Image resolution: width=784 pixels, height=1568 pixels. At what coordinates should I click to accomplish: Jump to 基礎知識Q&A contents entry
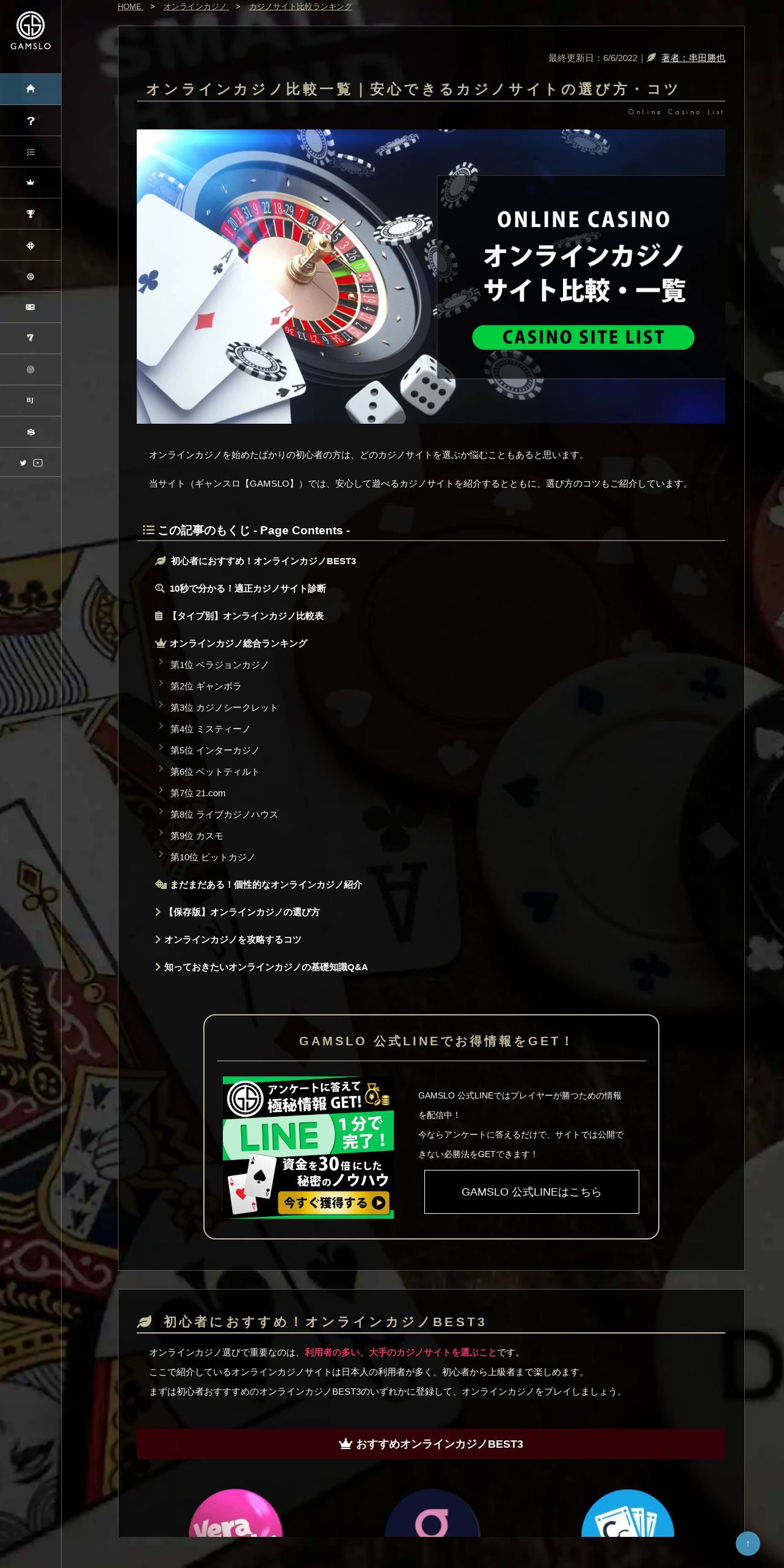pyautogui.click(x=266, y=967)
